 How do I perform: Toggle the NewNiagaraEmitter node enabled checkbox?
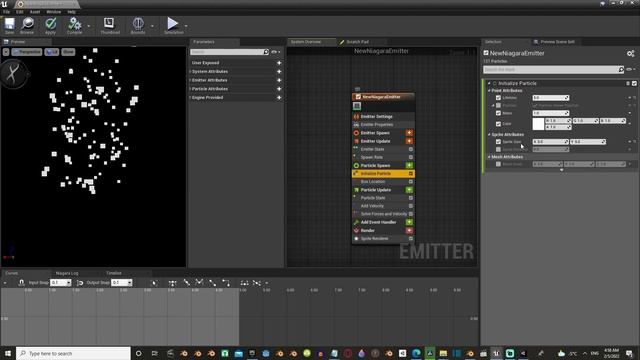(x=358, y=97)
